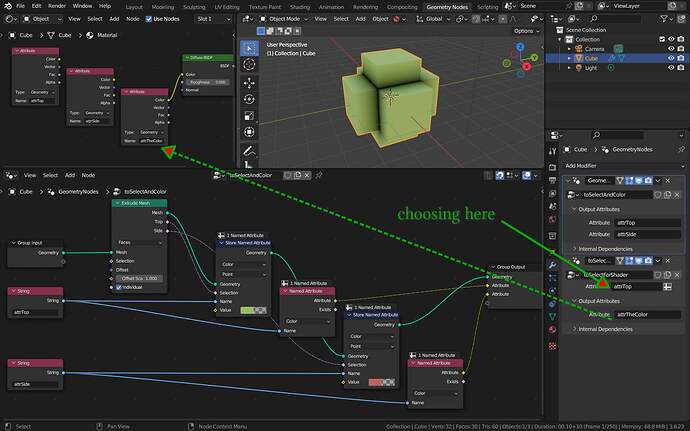Screen dimensions: 690x431
Task: Click the red X axis on gizmo
Action: pyautogui.click(x=526, y=66)
